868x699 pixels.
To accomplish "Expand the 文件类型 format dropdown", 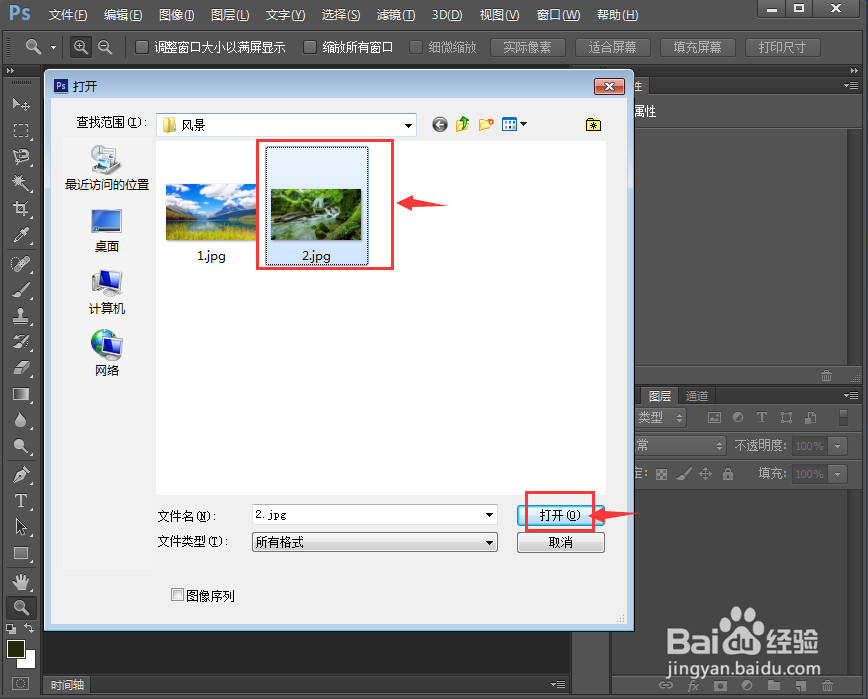I will [x=488, y=541].
